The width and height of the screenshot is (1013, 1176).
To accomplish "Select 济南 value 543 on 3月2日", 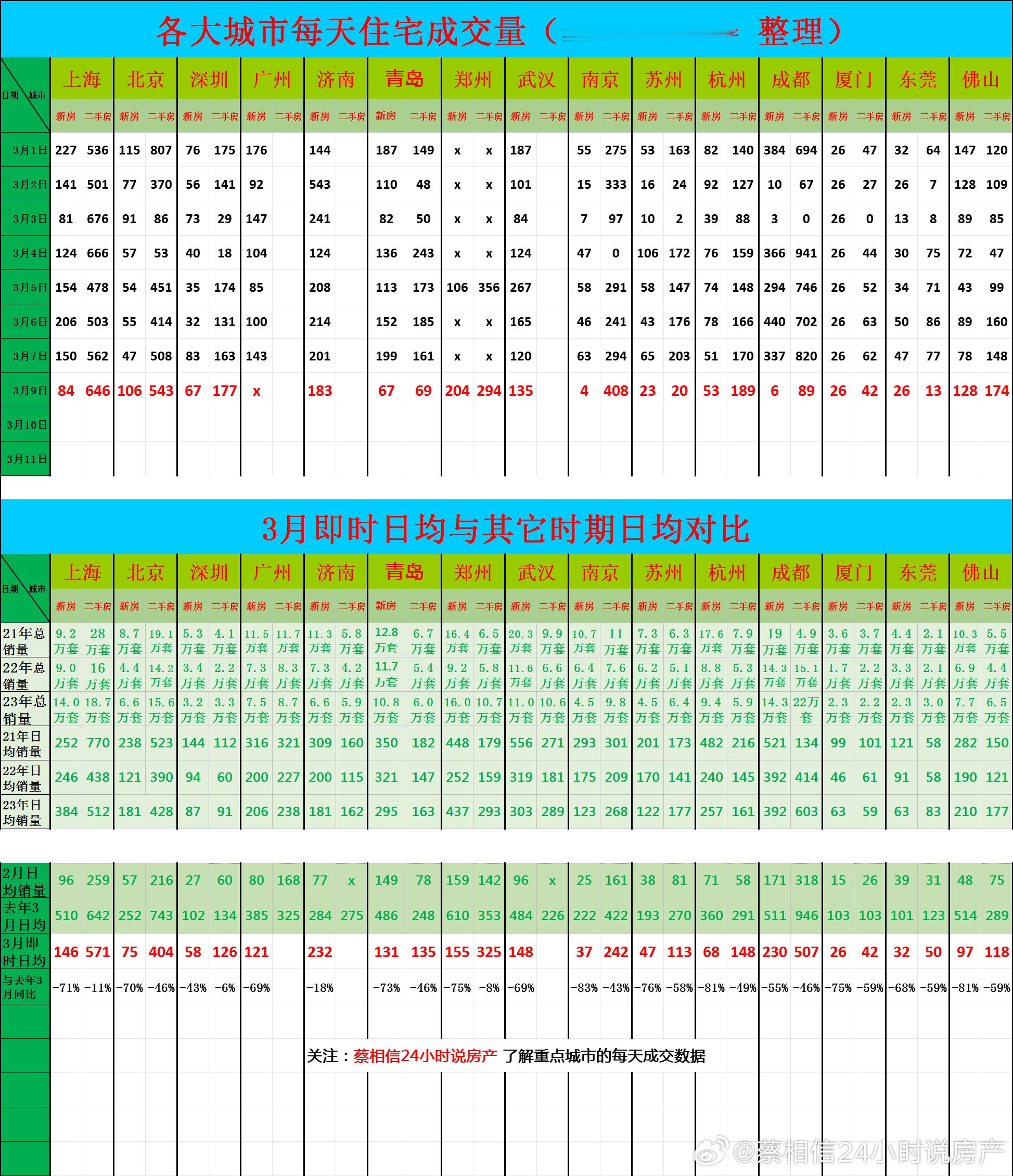I will tap(319, 185).
